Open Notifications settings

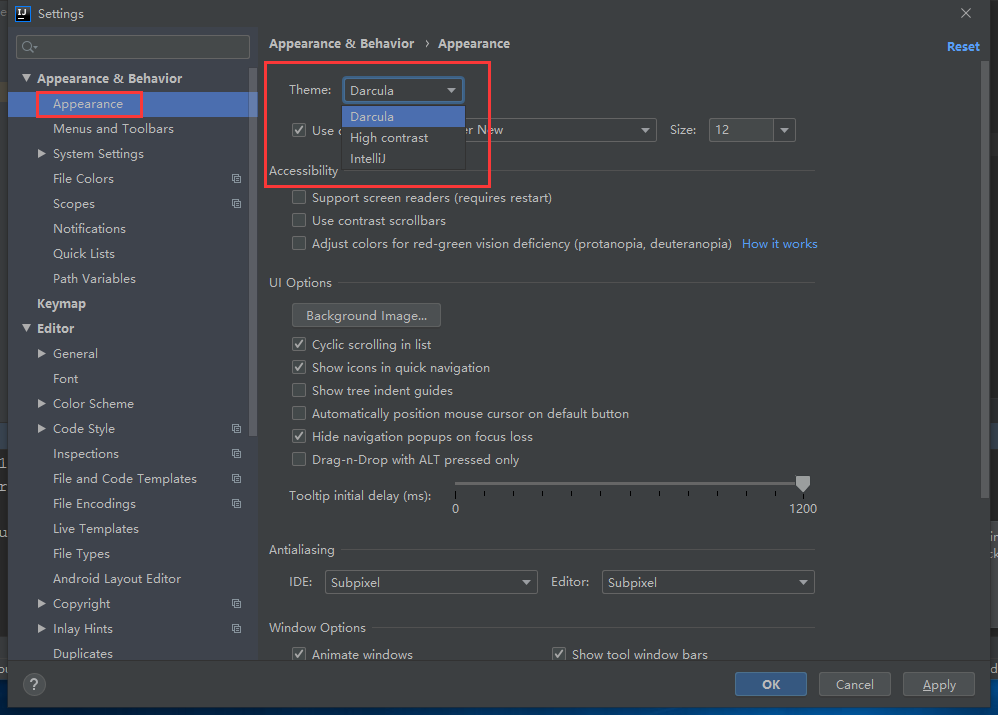point(89,229)
